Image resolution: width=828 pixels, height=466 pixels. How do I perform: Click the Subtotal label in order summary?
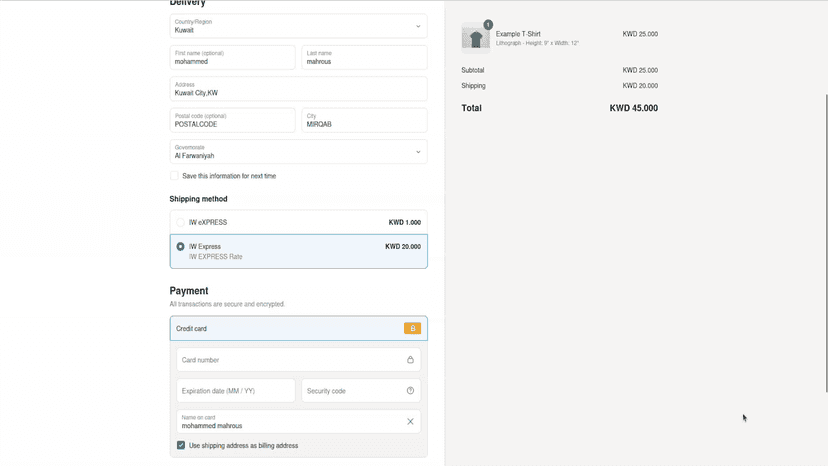473,70
